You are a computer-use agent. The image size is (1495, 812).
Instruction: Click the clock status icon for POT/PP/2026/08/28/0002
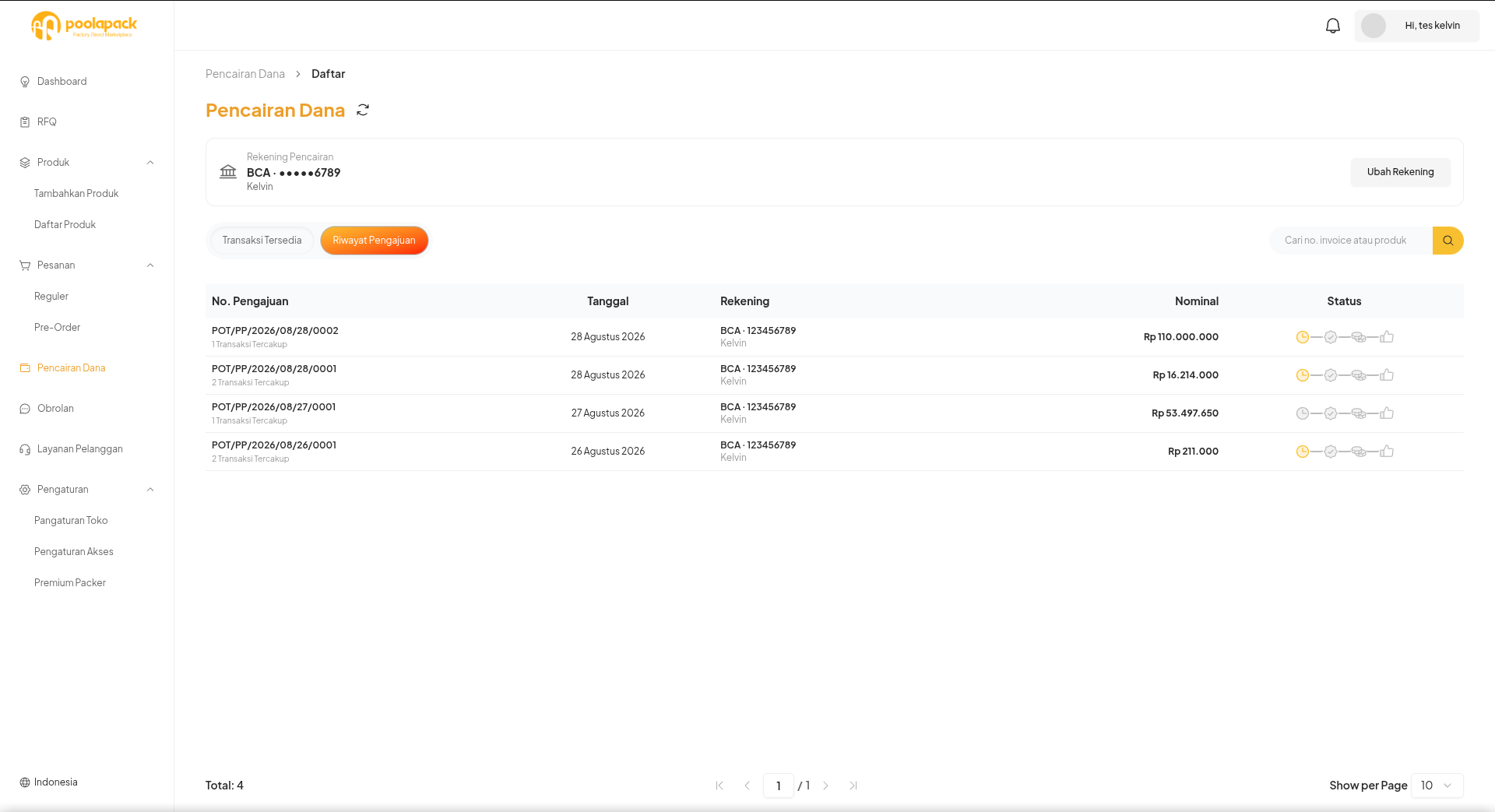click(x=1303, y=337)
